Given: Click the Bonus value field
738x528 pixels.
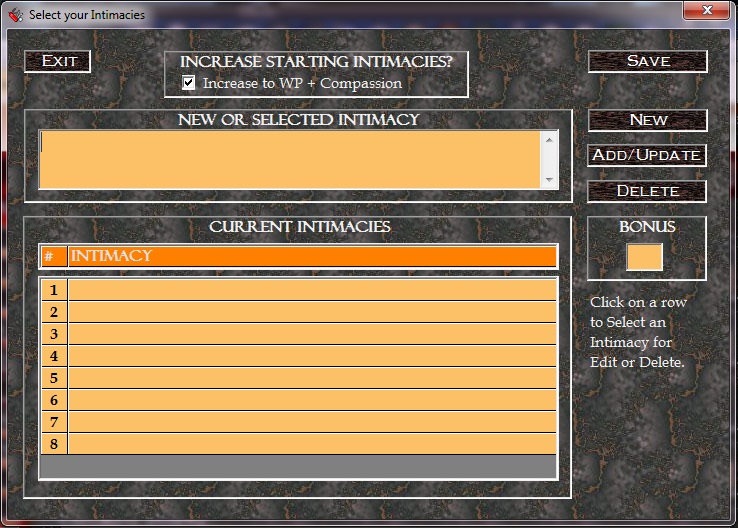Looking at the screenshot, I should [644, 257].
